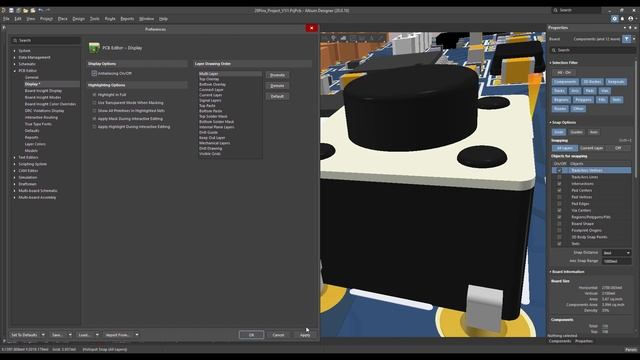Viewport: 640px width, 360px height.
Task: Toggle the Polygons selection filter
Action: [x=583, y=100]
